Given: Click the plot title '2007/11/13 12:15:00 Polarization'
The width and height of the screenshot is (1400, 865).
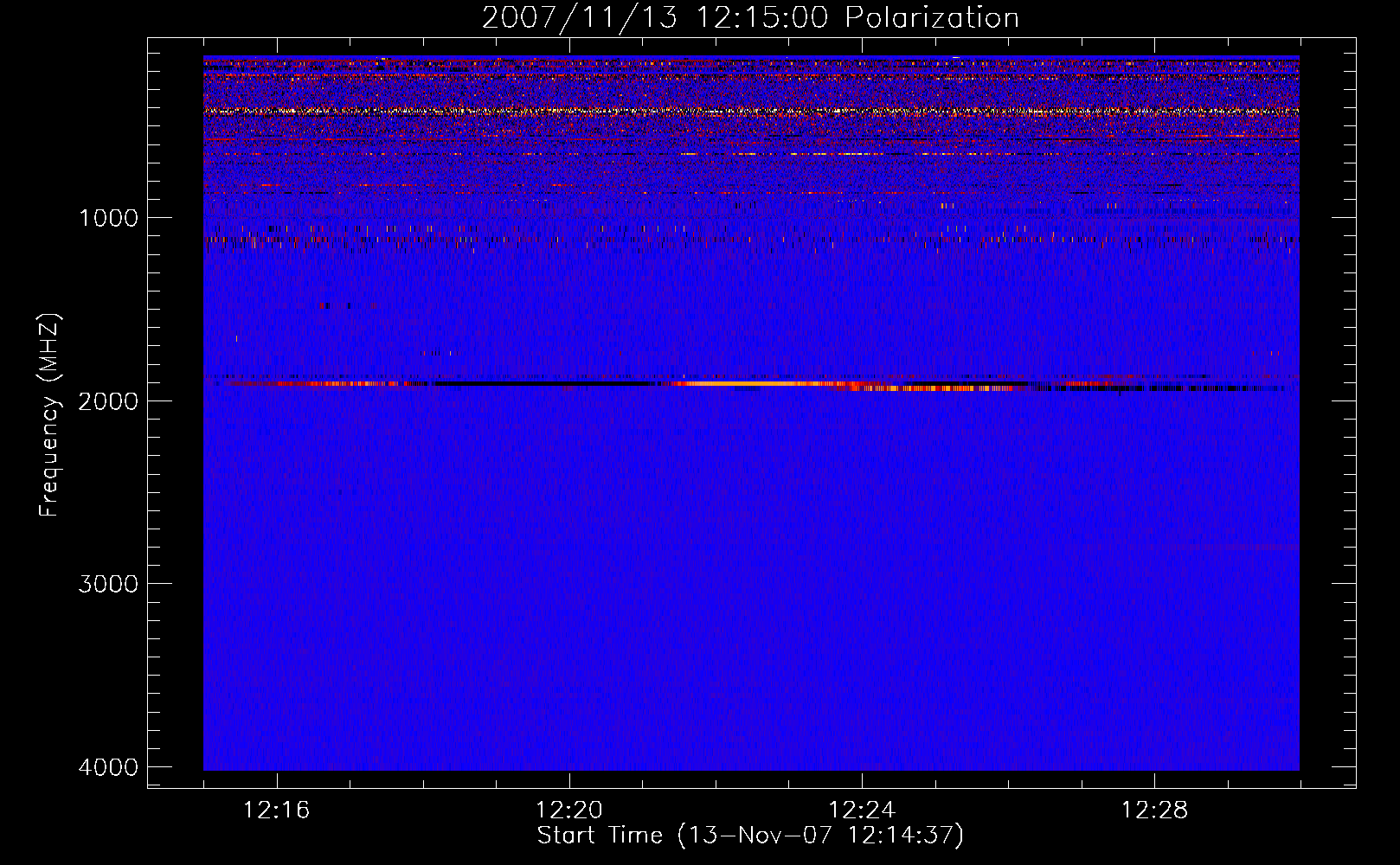Looking at the screenshot, I should [x=750, y=17].
